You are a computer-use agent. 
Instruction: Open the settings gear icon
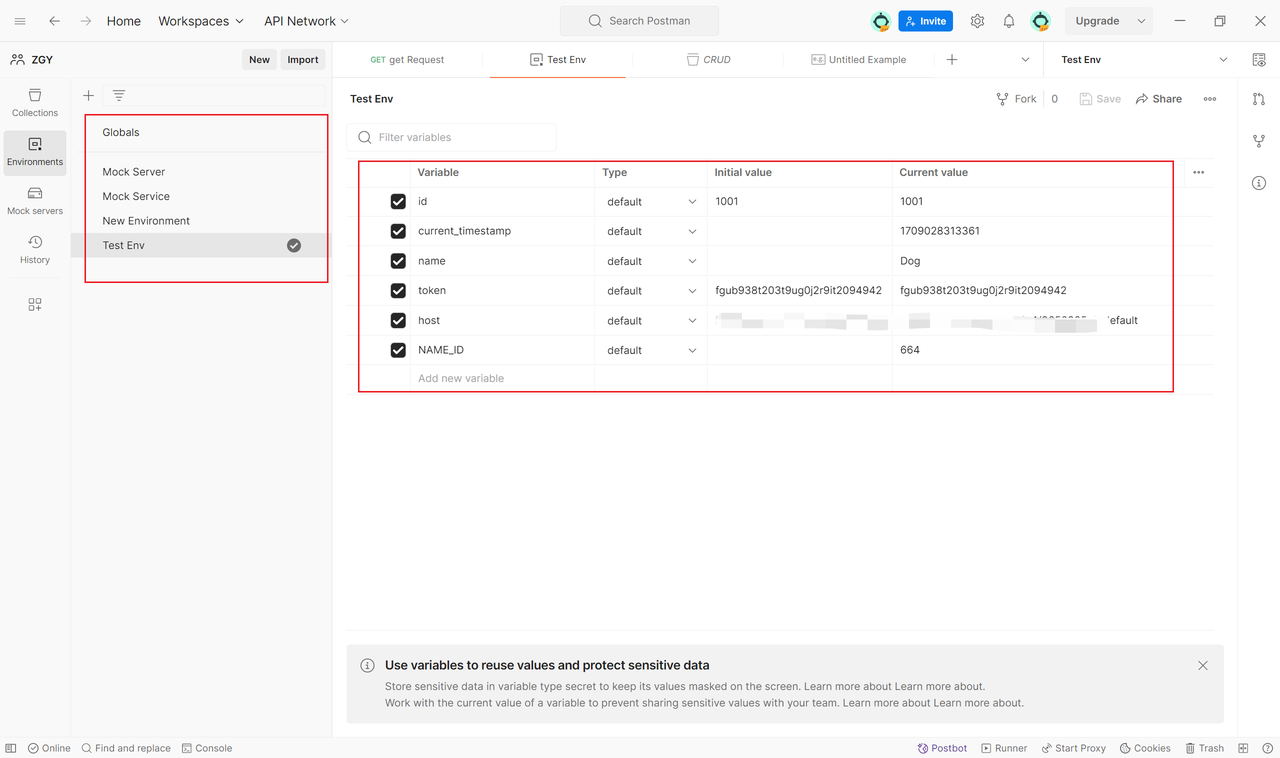tap(977, 21)
